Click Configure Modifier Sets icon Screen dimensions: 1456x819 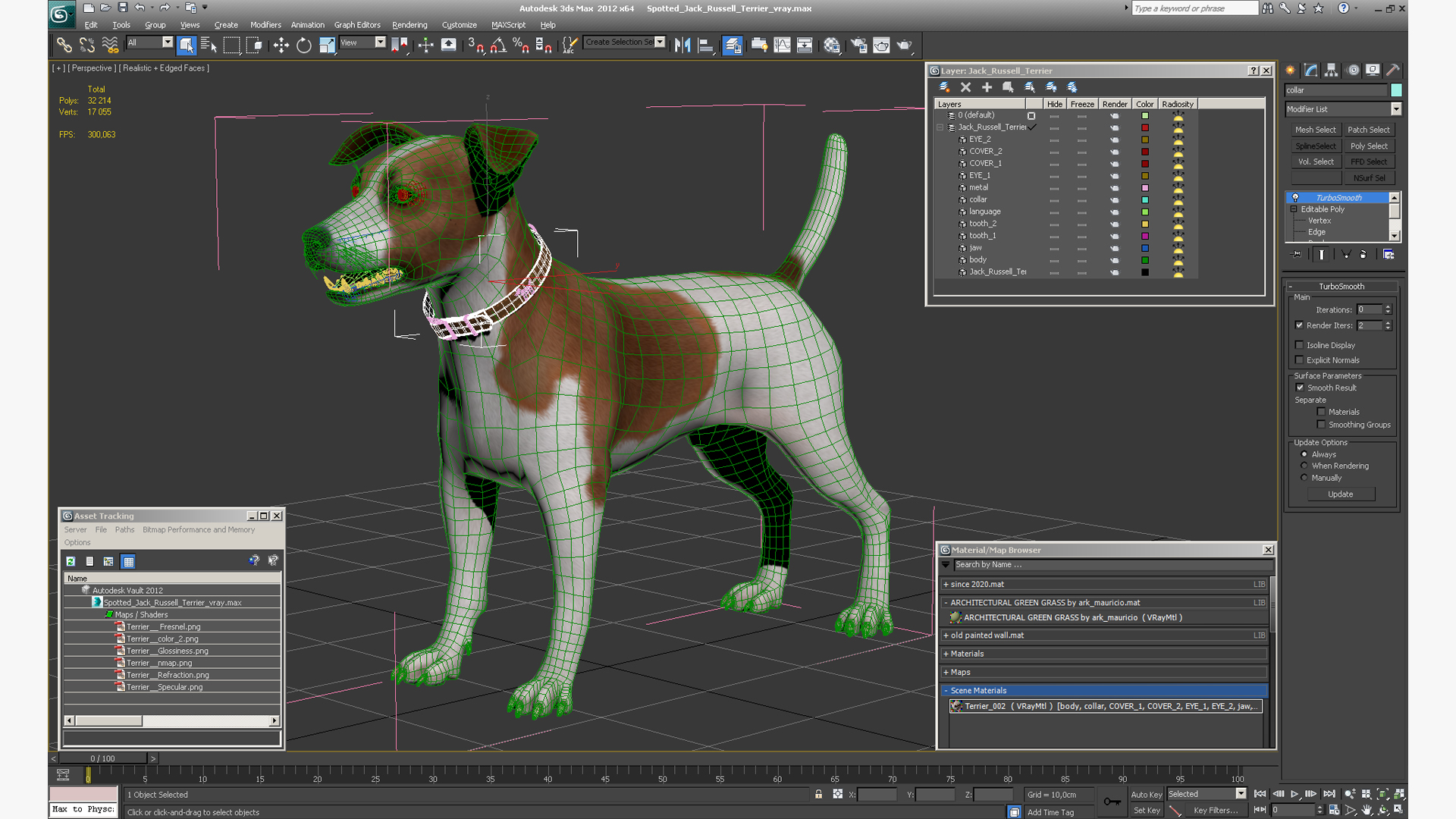pyautogui.click(x=1389, y=254)
